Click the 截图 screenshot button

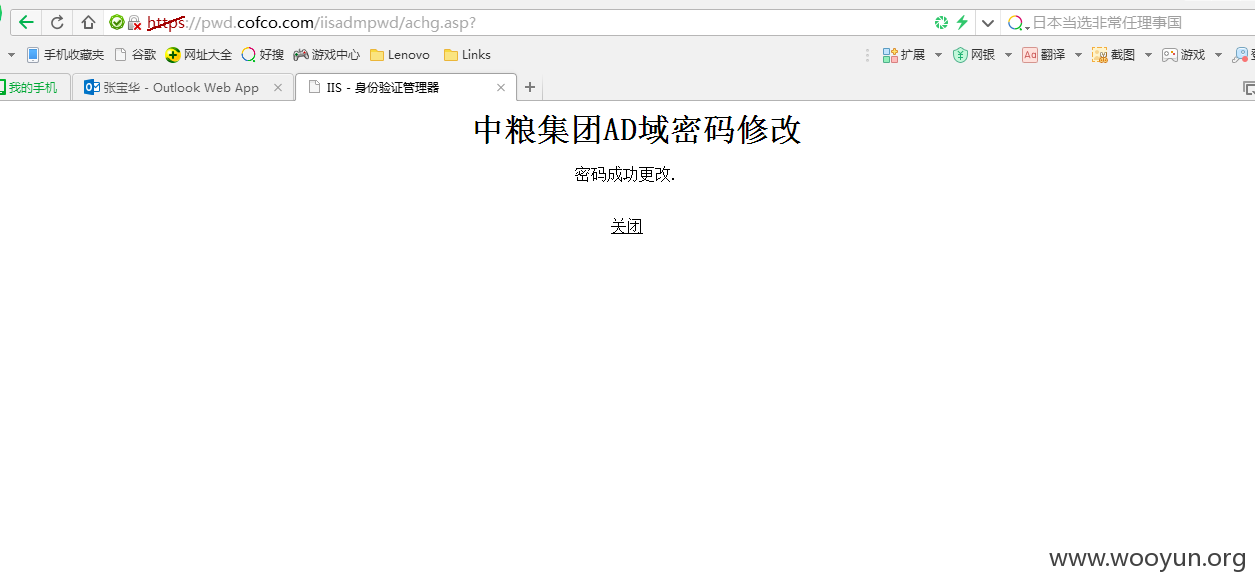[1114, 55]
